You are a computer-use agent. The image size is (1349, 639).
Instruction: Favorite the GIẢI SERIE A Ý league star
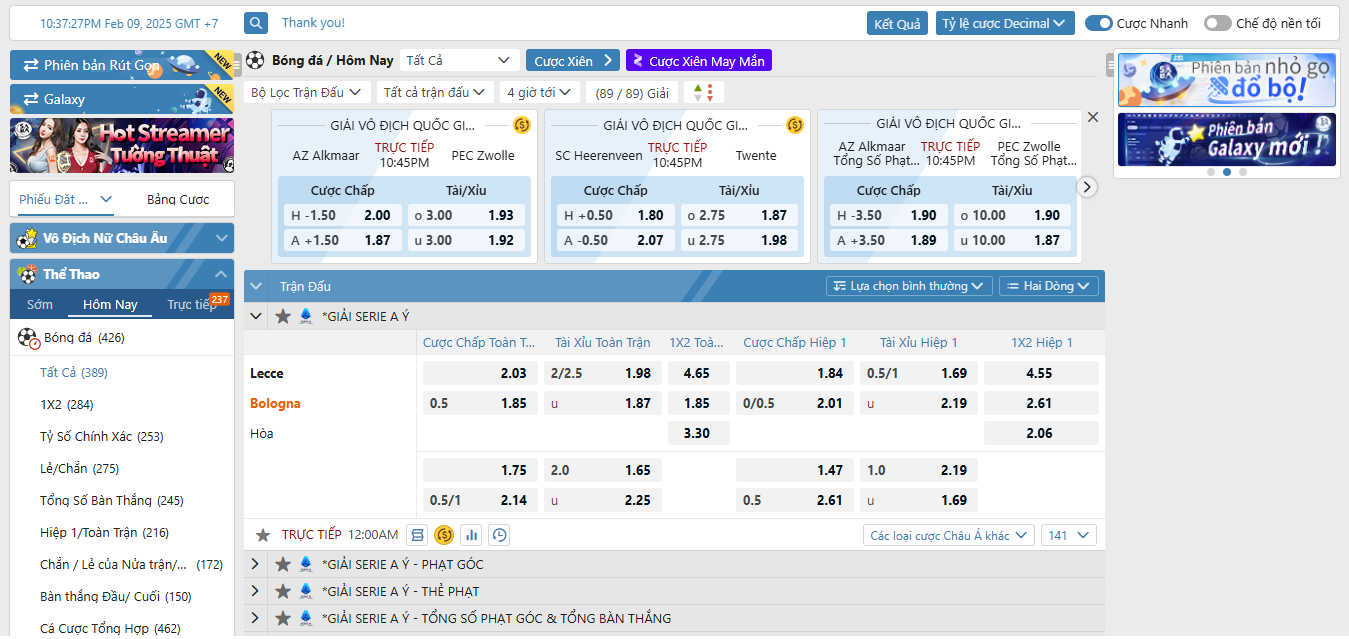(283, 316)
